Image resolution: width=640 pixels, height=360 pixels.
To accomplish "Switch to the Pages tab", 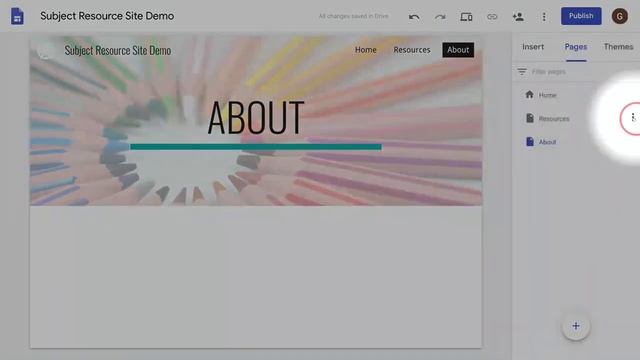I will click(x=576, y=47).
